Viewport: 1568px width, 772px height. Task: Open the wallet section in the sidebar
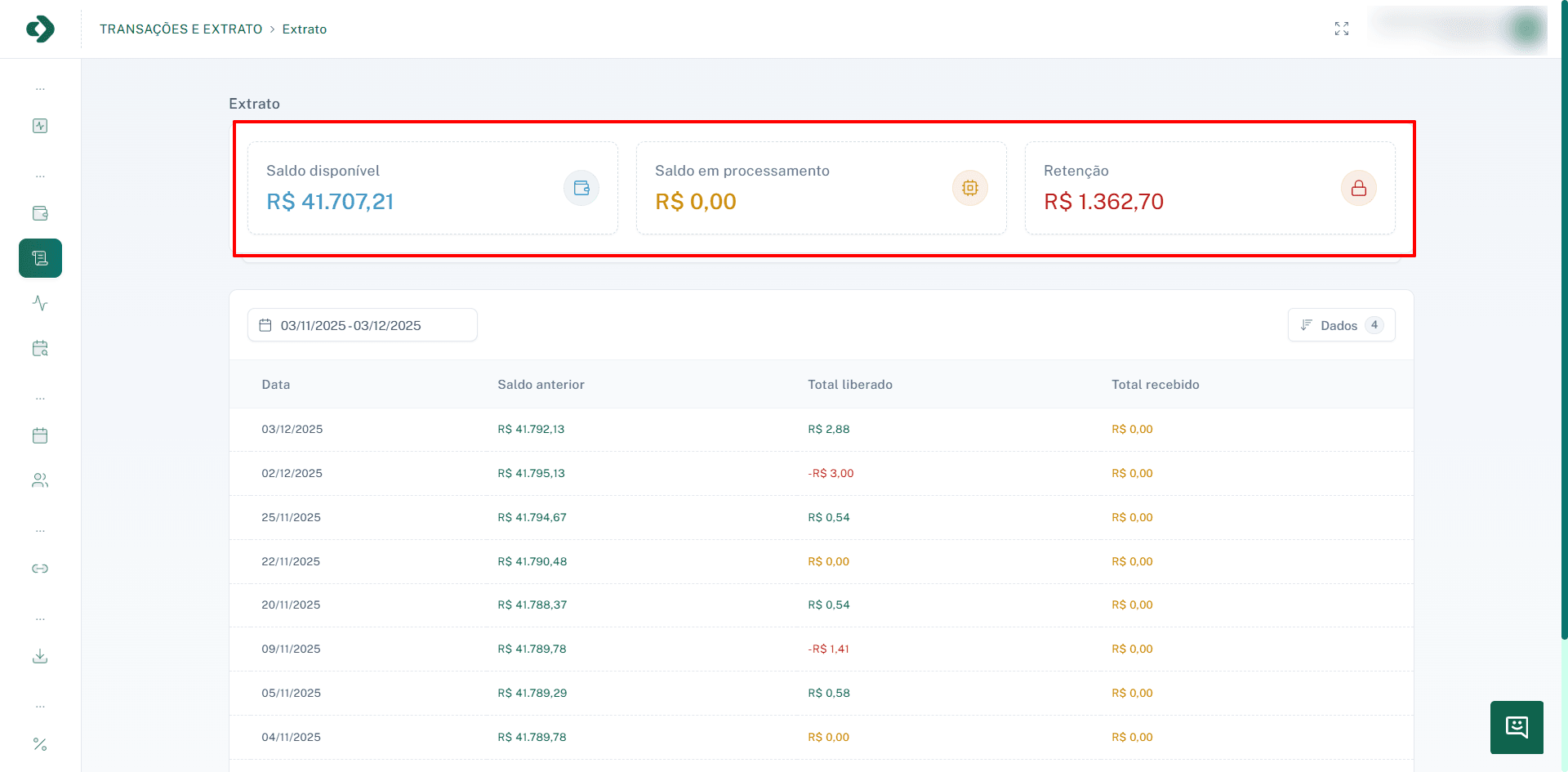click(39, 213)
